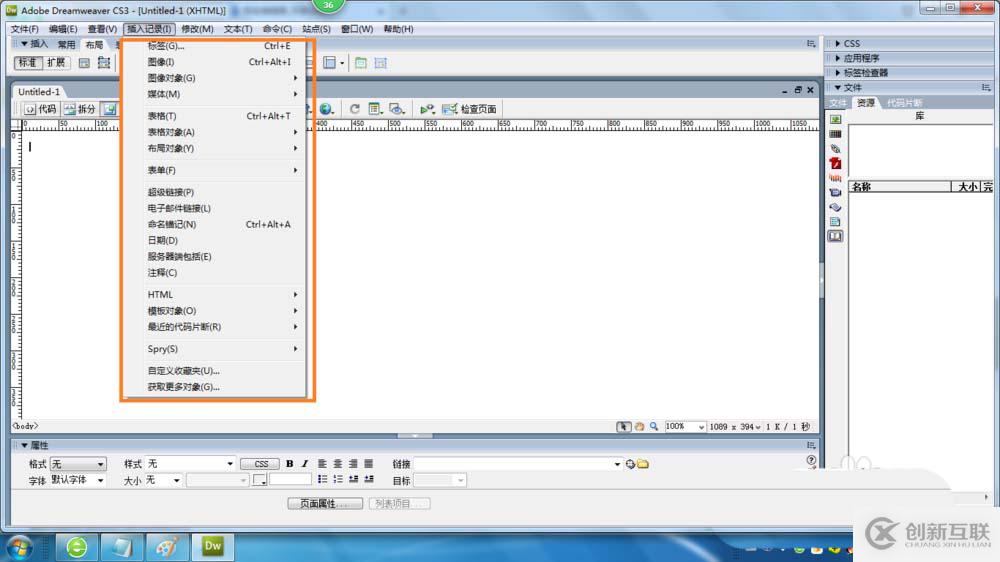Viewport: 1000px width, 562px height.
Task: Switch to 拆分 split view
Action: click(x=79, y=109)
